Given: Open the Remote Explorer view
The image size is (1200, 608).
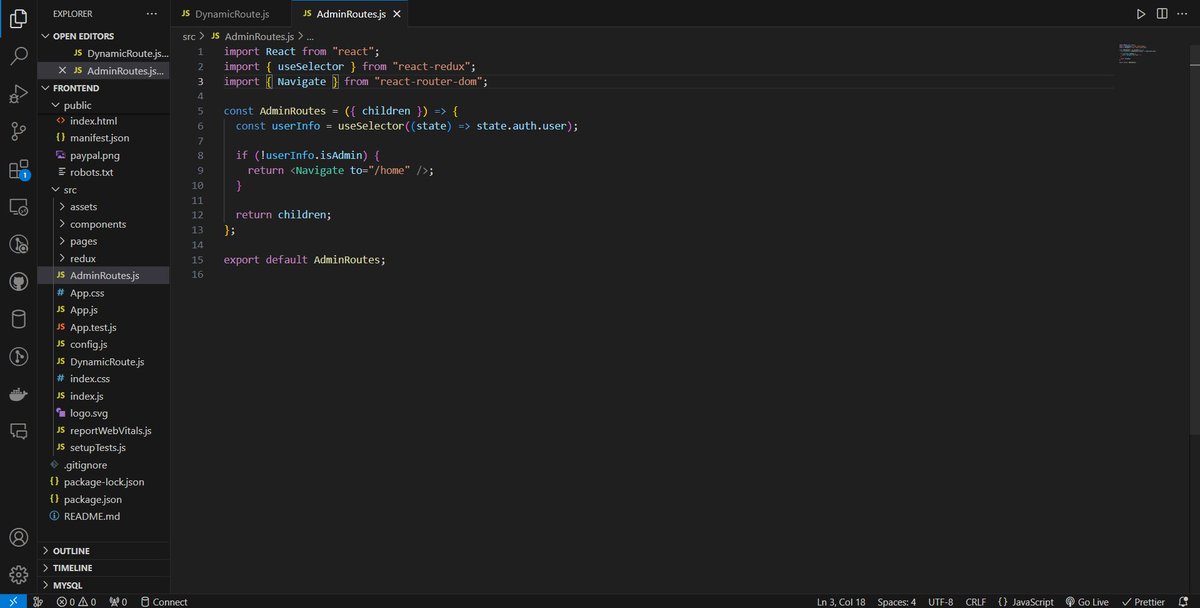Looking at the screenshot, I should tap(18, 207).
